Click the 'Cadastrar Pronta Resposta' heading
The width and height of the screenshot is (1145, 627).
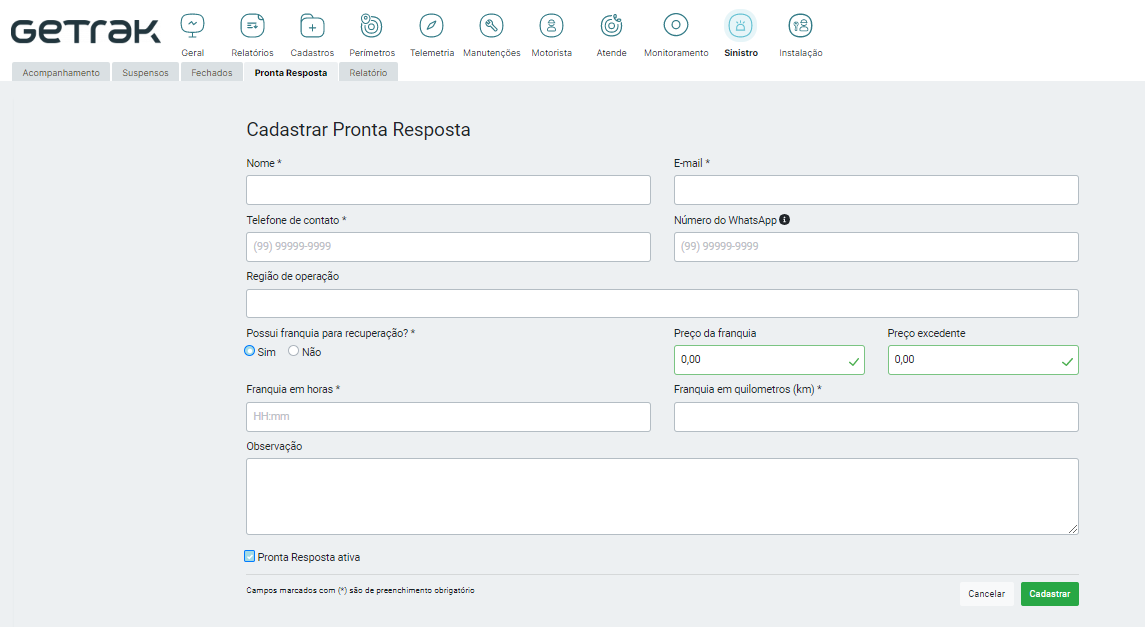[x=358, y=130]
